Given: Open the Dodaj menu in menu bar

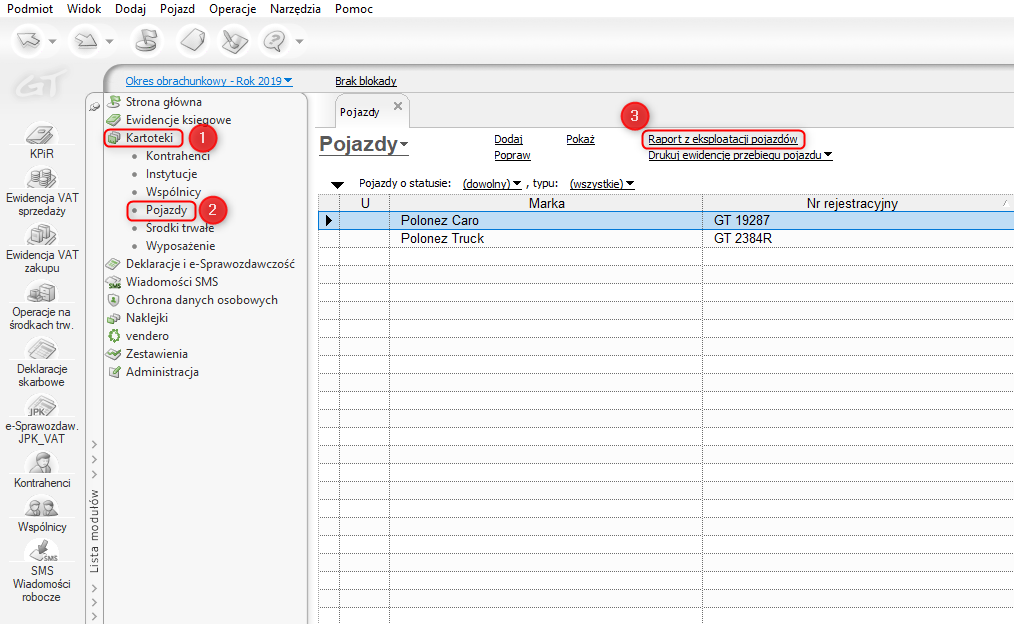Looking at the screenshot, I should (x=131, y=9).
